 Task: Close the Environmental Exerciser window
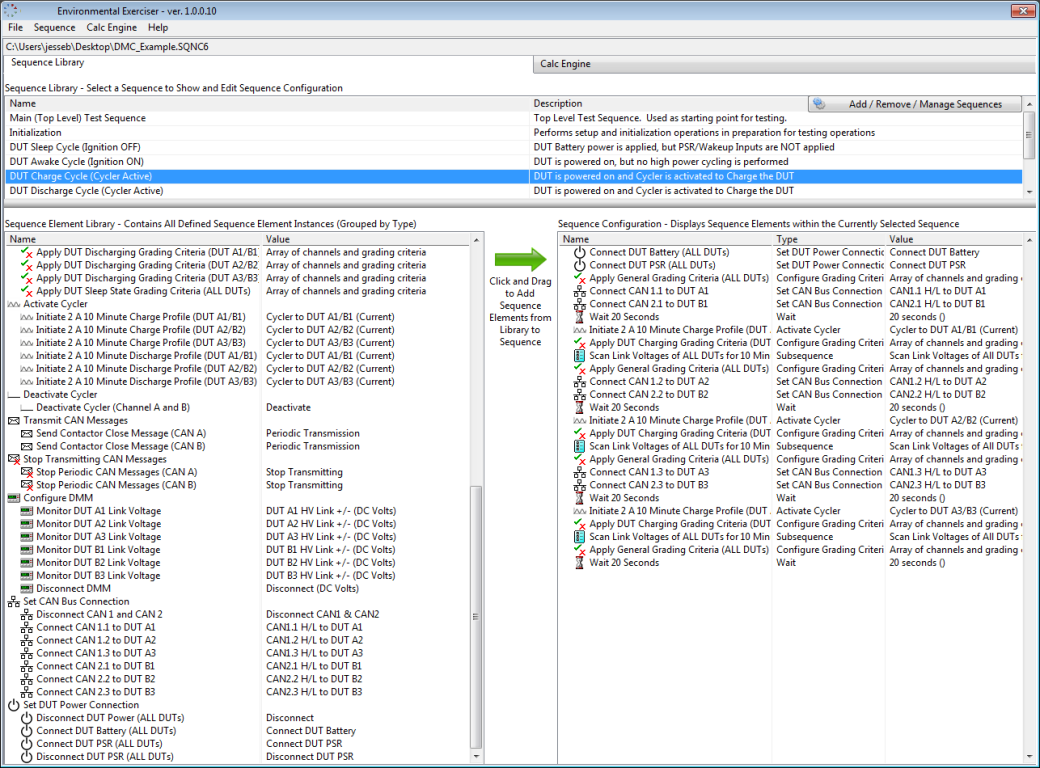point(1022,10)
